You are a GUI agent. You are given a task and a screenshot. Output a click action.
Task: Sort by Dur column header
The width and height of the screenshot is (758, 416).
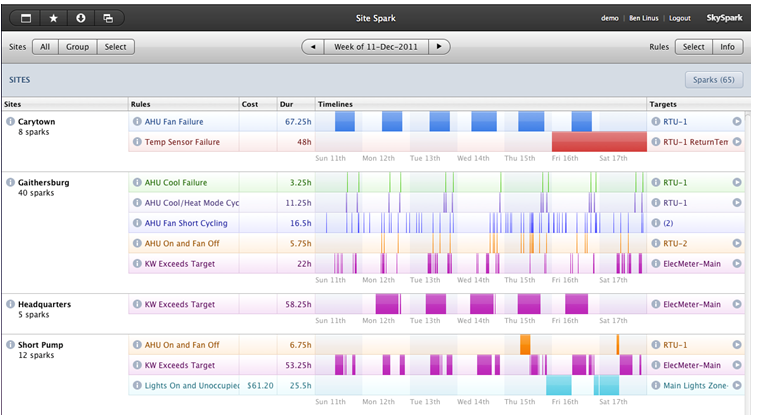[x=296, y=104]
